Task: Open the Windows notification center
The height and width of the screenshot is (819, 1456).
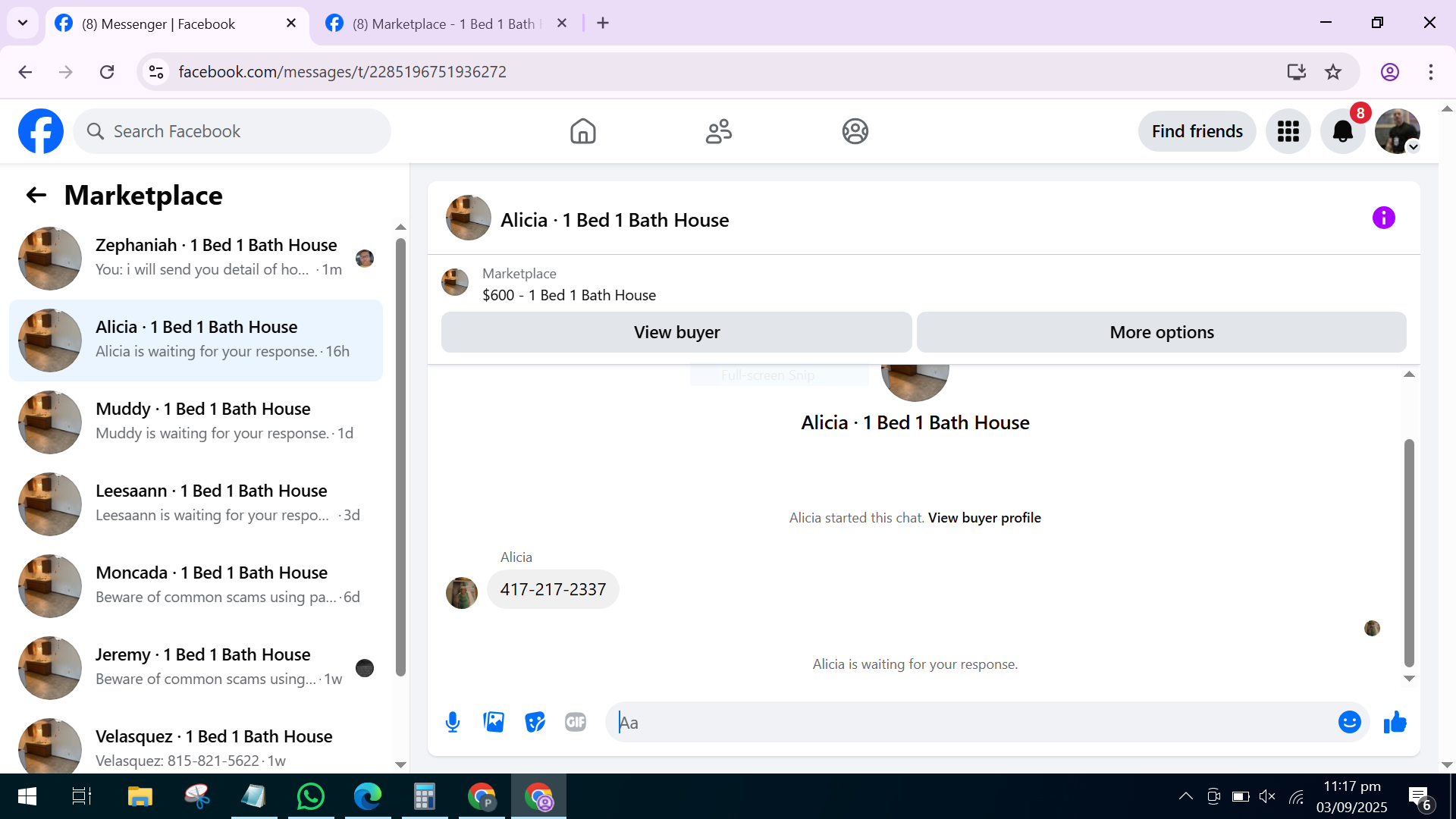Action: (x=1420, y=797)
